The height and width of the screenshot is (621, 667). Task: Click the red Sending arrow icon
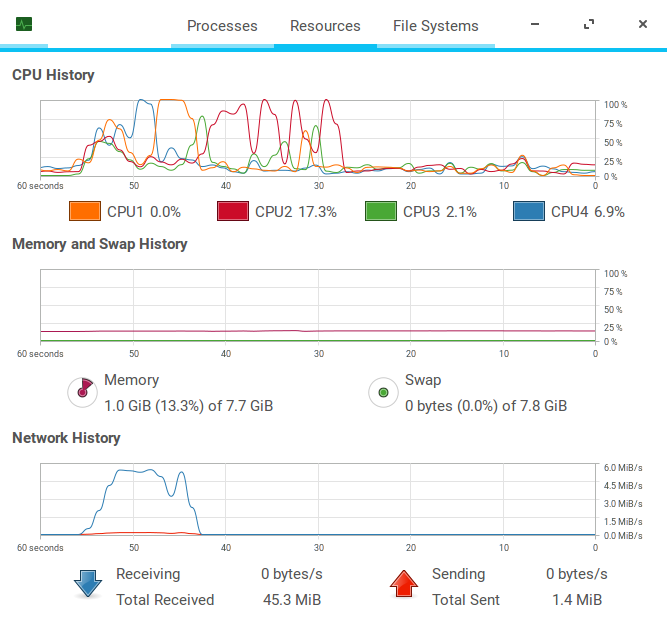[404, 584]
